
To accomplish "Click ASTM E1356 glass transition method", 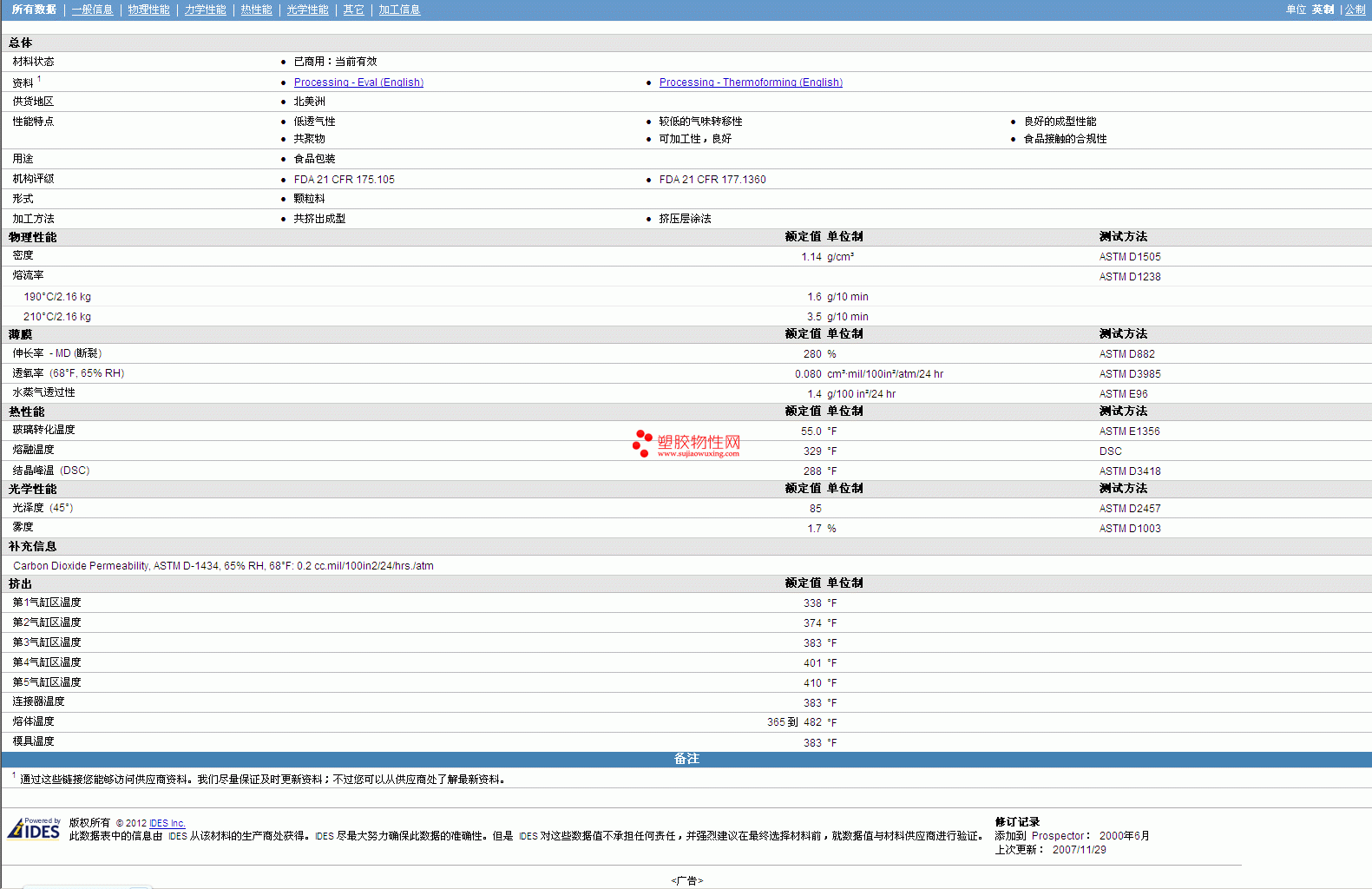I will (x=1129, y=431).
